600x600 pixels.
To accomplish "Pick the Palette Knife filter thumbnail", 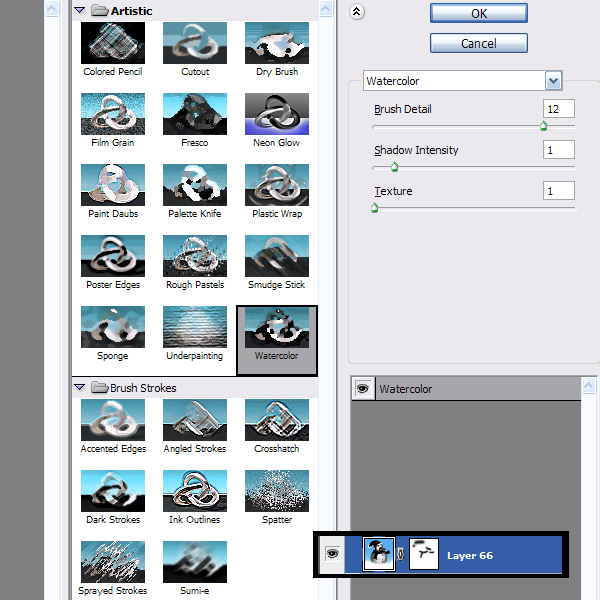I will point(195,185).
